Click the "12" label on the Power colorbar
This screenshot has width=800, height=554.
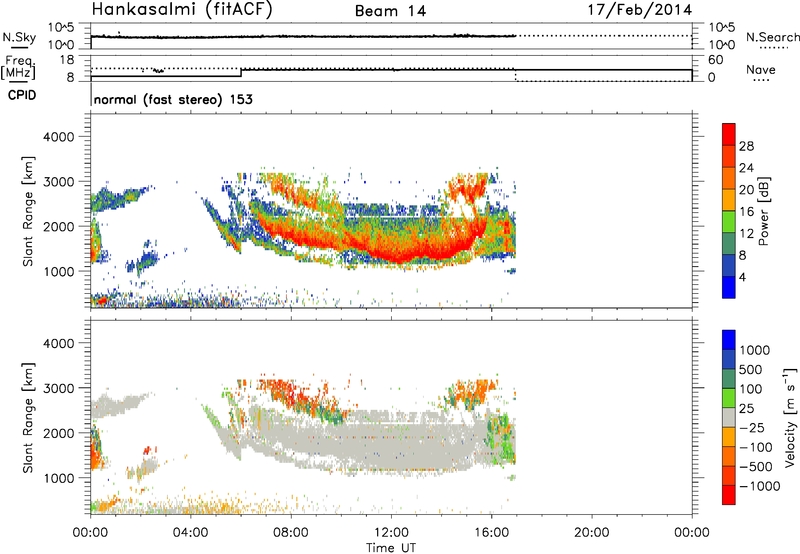[x=746, y=234]
